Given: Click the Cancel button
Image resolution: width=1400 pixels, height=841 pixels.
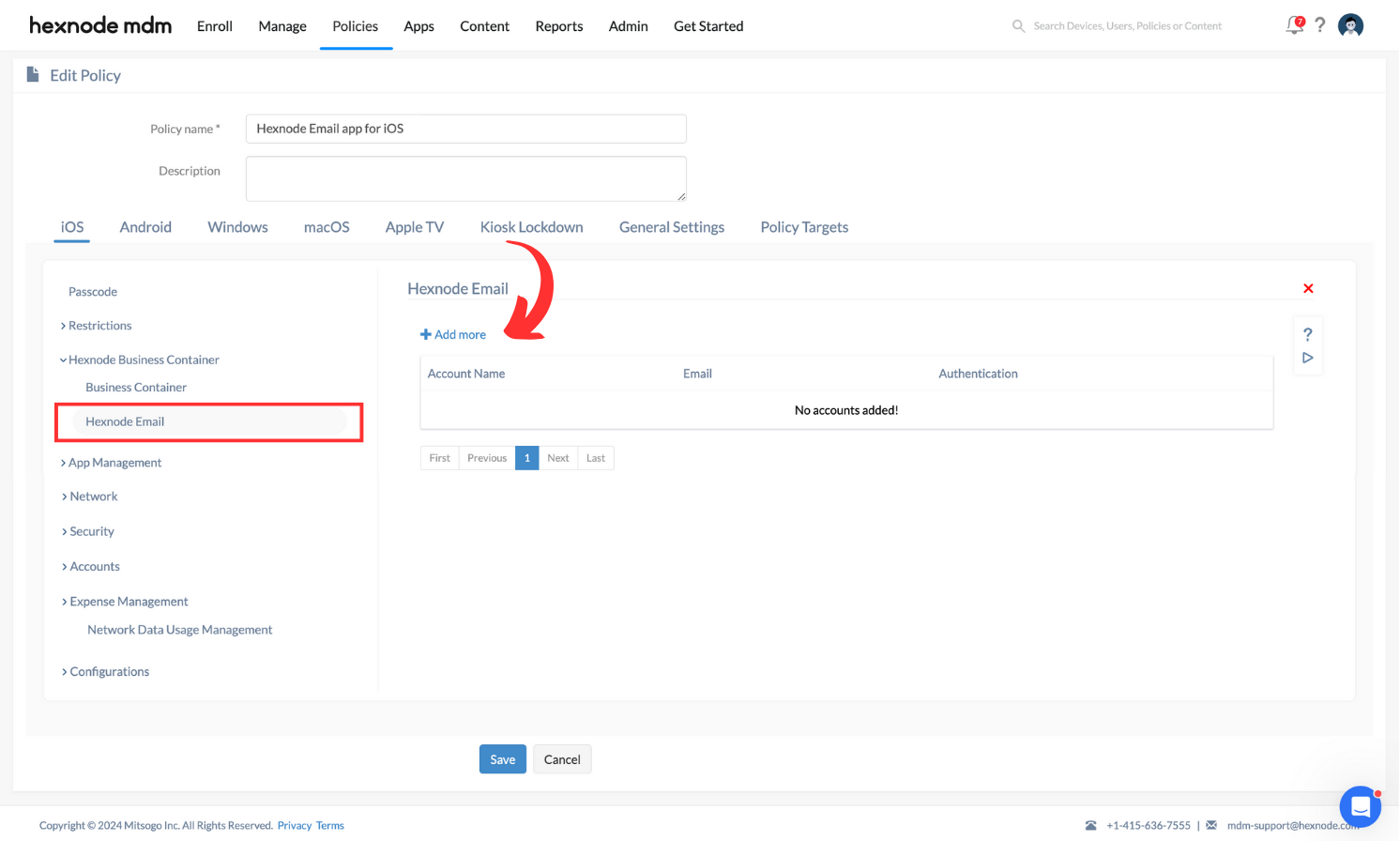Looking at the screenshot, I should point(562,759).
